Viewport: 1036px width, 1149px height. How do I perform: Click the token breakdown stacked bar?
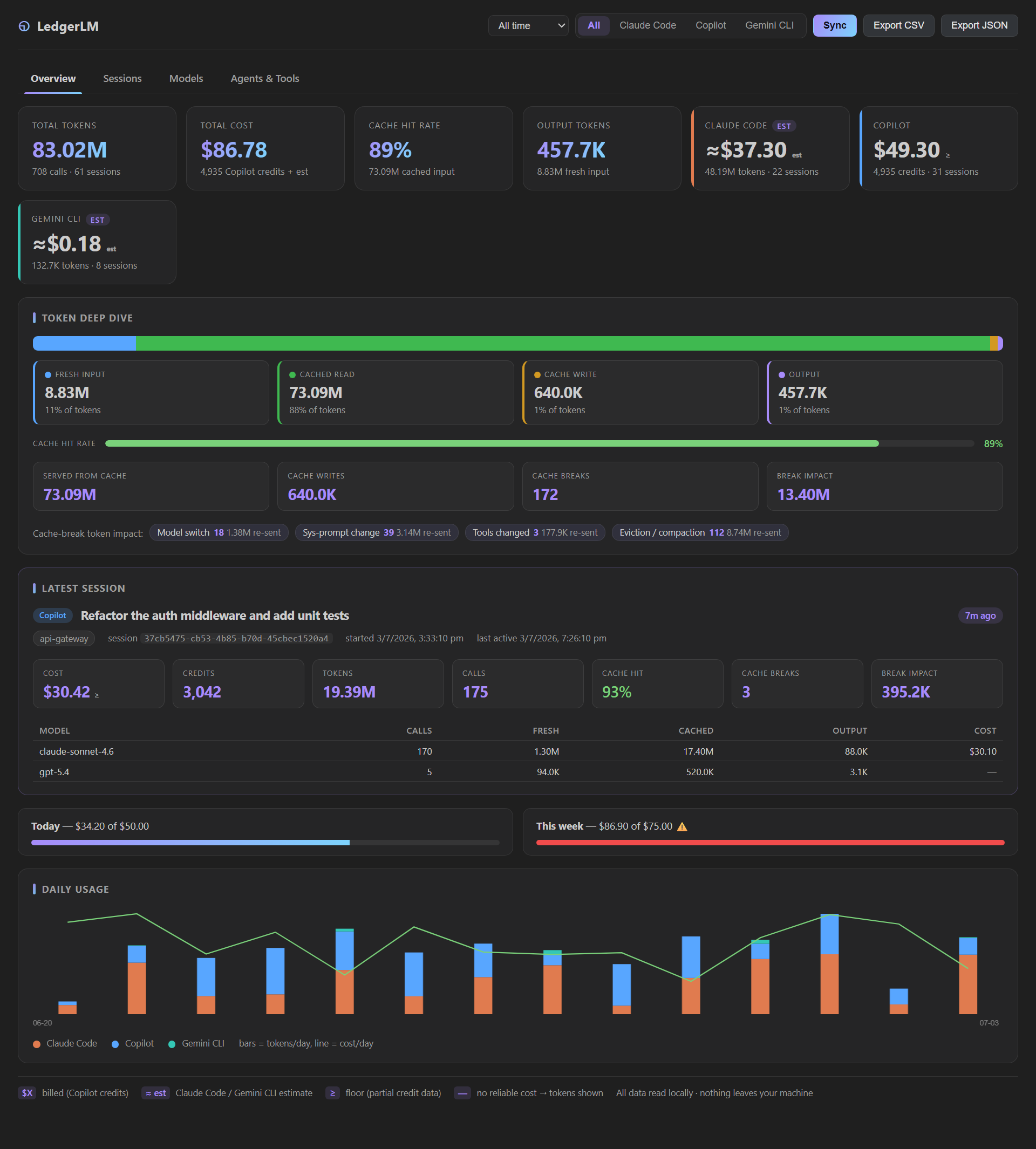click(517, 343)
